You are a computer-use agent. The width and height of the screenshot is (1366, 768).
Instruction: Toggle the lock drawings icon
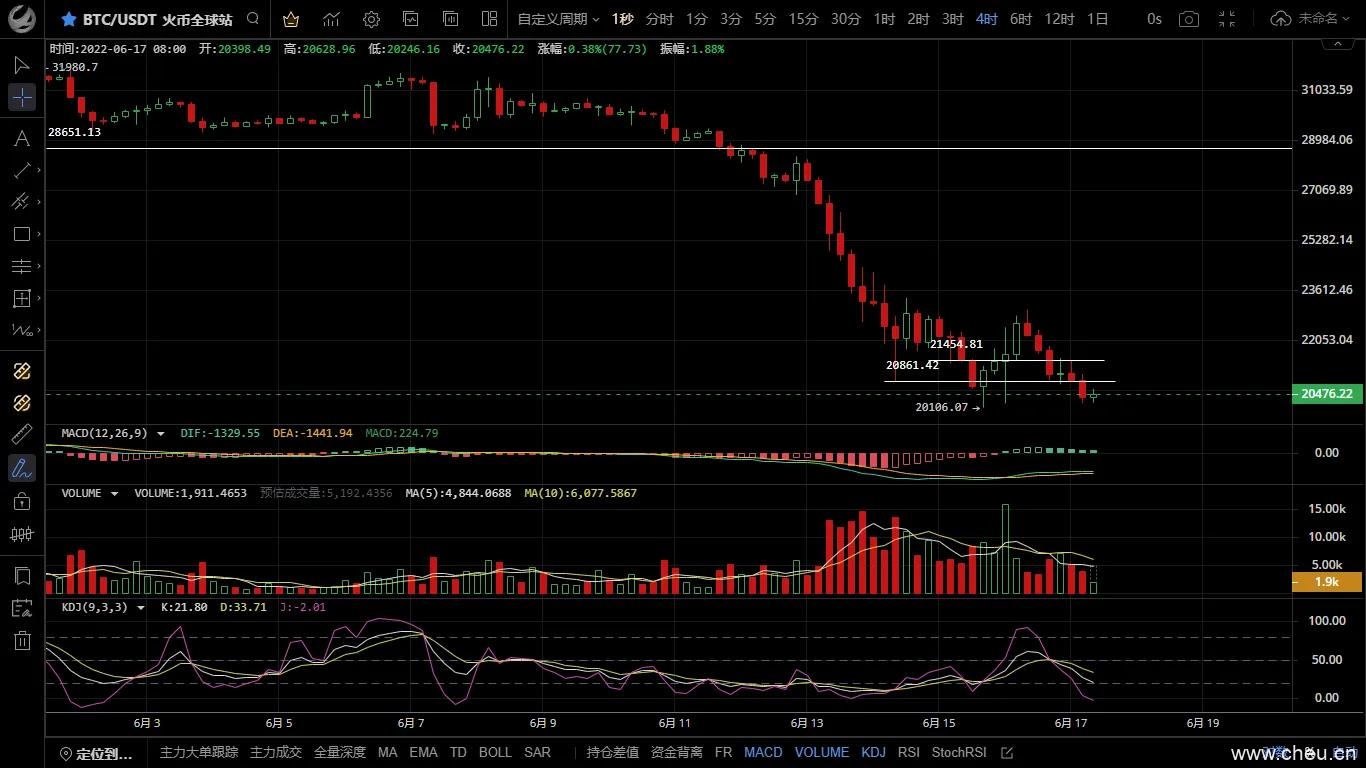[21, 501]
